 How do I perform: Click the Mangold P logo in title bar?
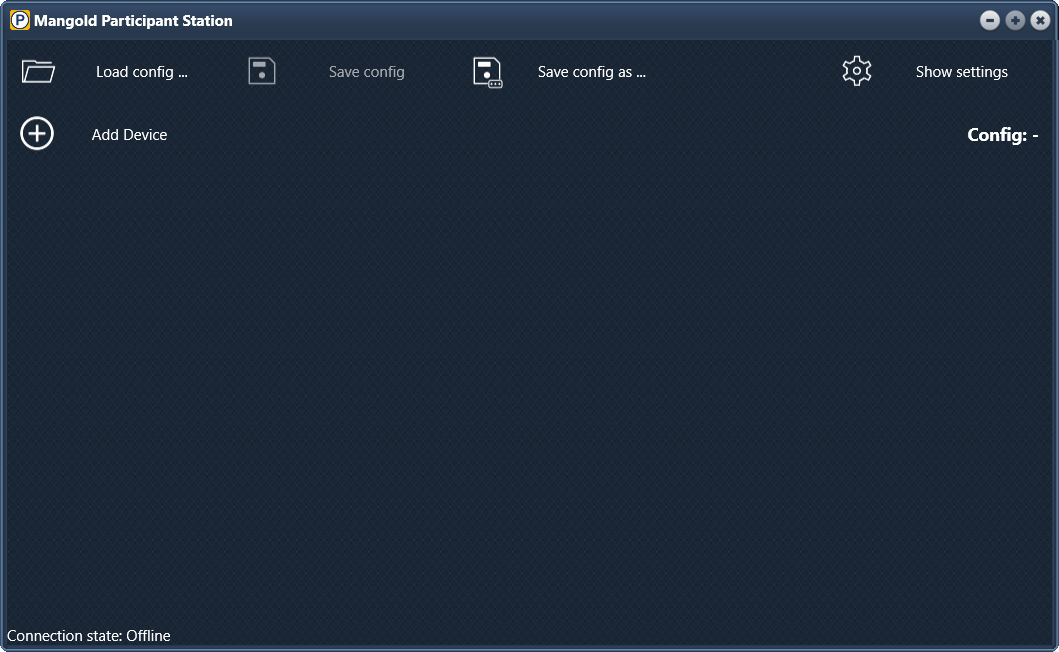pyautogui.click(x=20, y=20)
